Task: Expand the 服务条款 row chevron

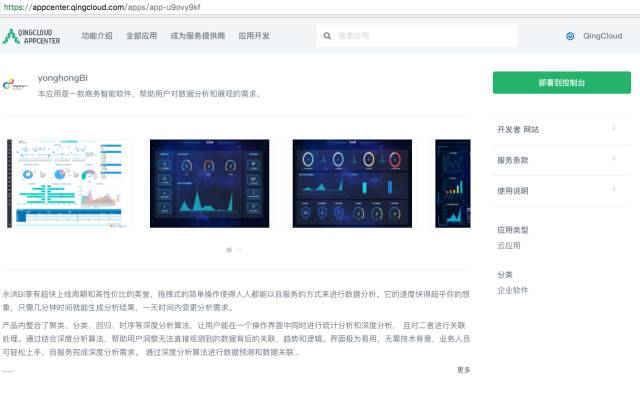Action: 613,159
